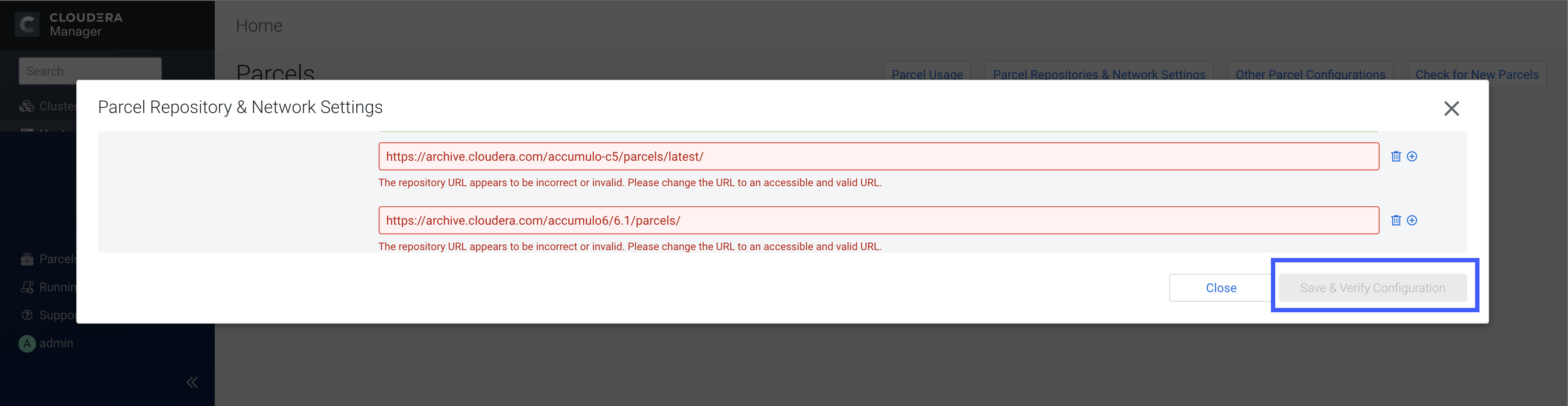Close the Parcel Repository dialog with the X
Viewport: 1568px width, 406px height.
(x=1451, y=108)
